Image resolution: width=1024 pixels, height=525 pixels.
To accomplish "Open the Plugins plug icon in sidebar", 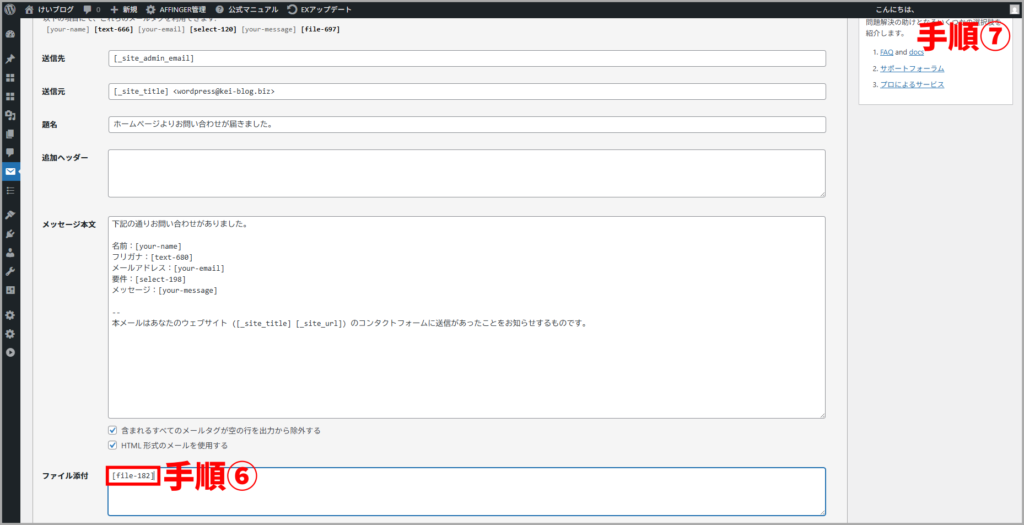I will [x=11, y=234].
